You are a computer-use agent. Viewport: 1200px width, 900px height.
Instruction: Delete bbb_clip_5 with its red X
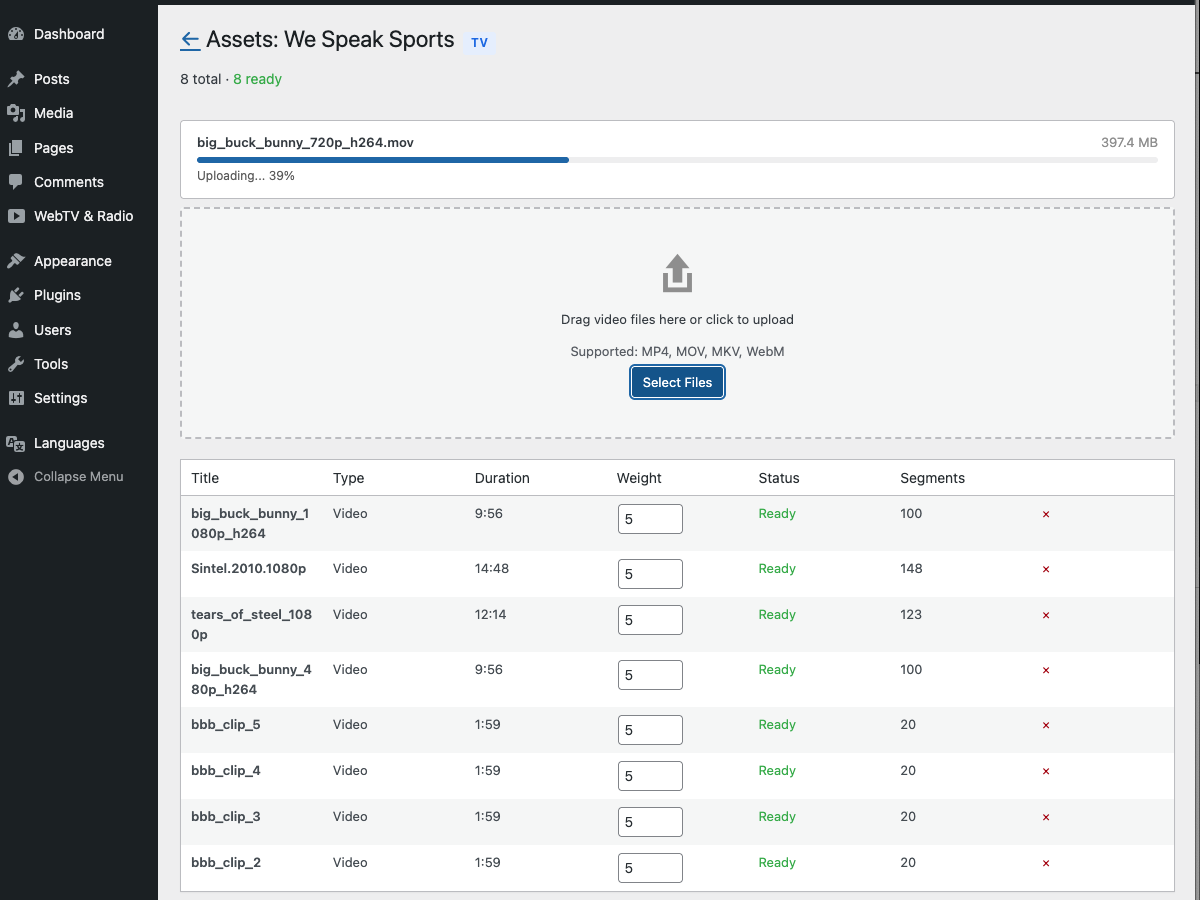click(1046, 725)
